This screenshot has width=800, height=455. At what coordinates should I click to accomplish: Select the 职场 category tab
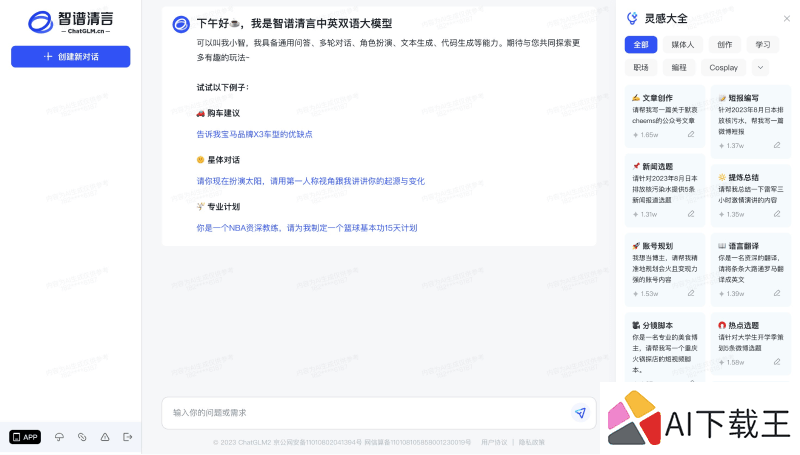click(641, 68)
